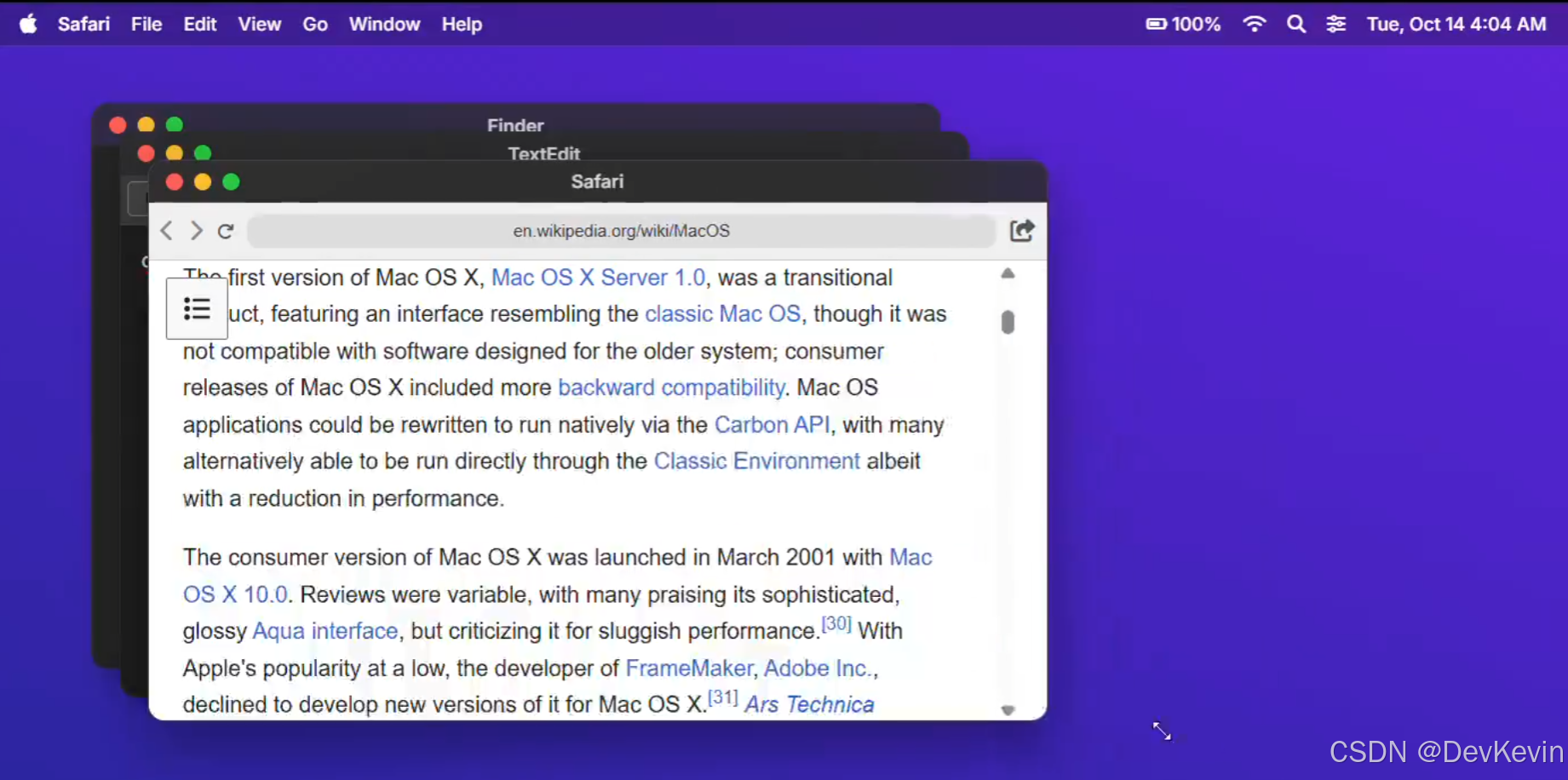1568x780 pixels.
Task: Open the table of contents list icon
Action: pos(197,308)
